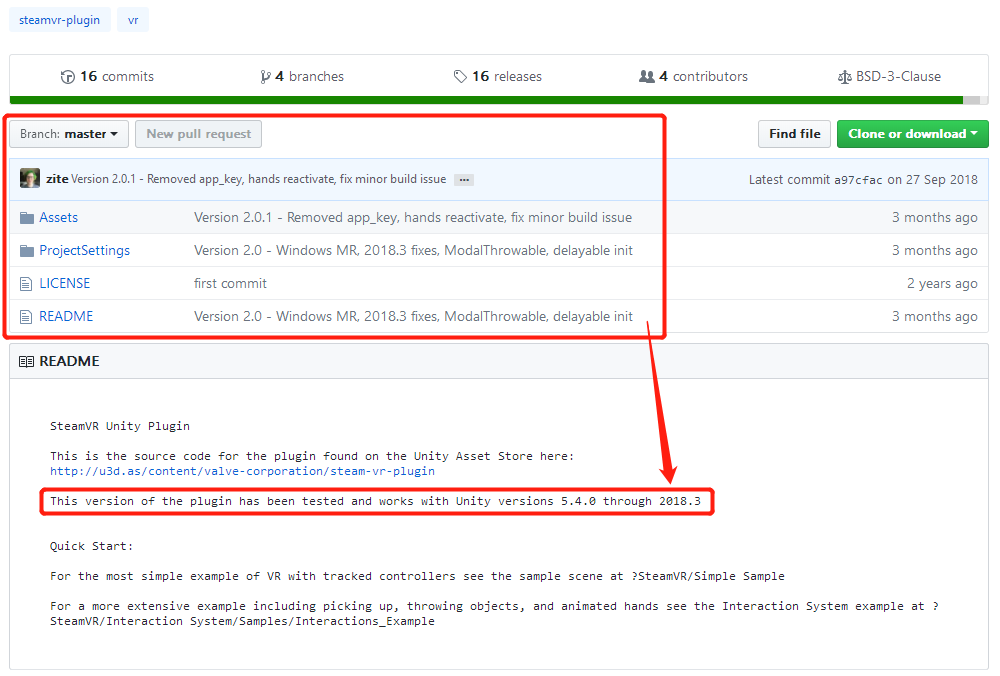The image size is (1000, 676).
Task: Click the green language bar
Action: click(486, 100)
